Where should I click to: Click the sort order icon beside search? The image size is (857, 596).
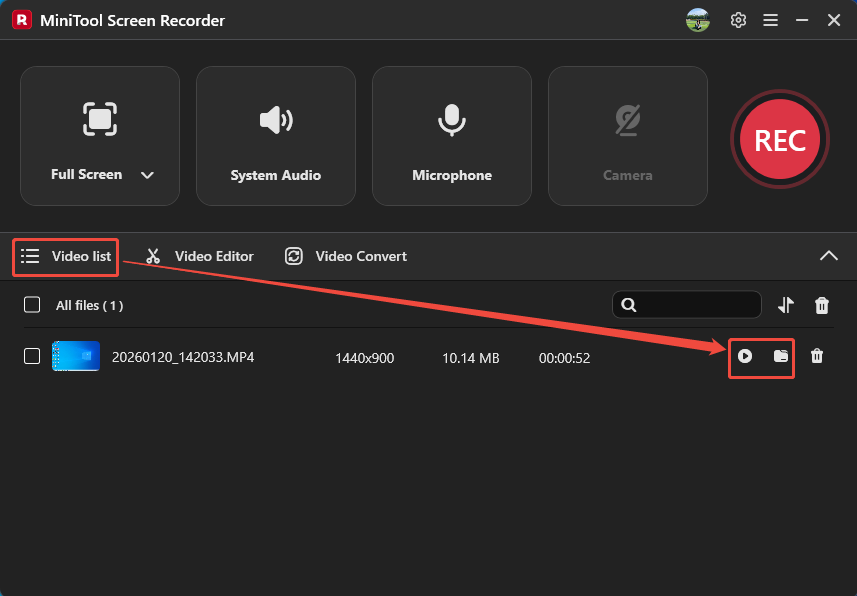(x=786, y=305)
